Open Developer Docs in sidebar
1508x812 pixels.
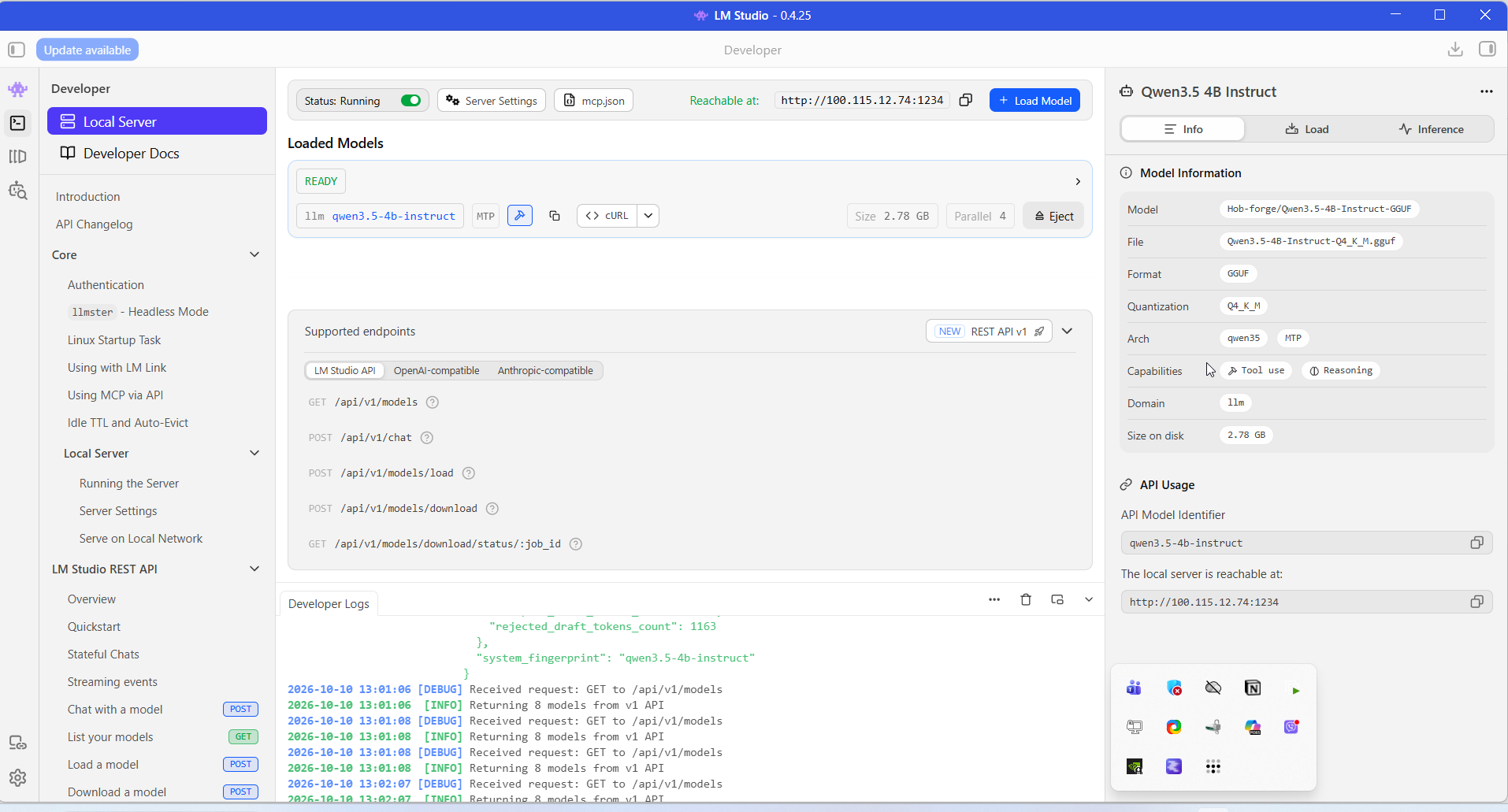157,154
